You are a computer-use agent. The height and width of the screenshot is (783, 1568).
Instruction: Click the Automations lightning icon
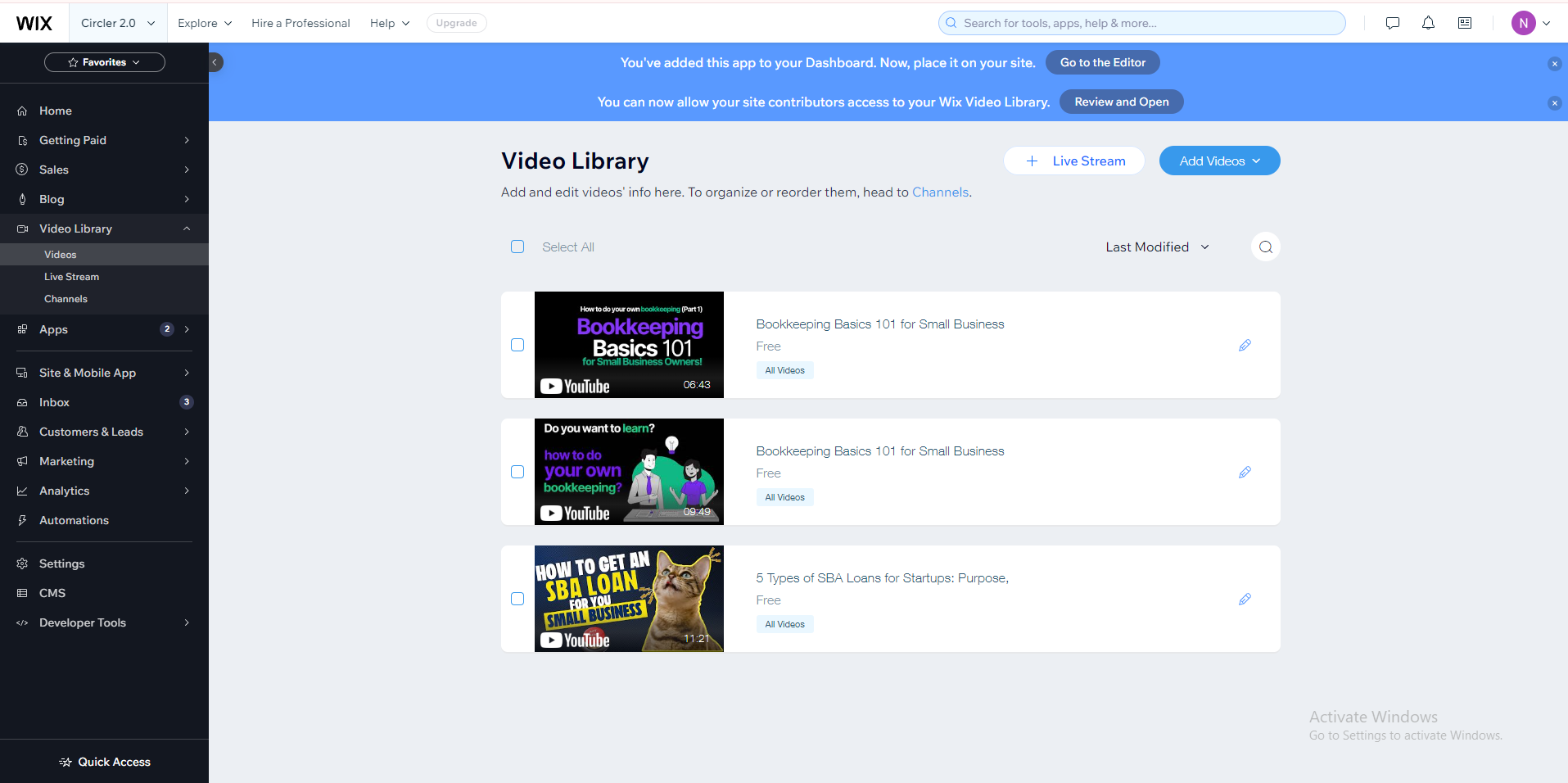pyautogui.click(x=22, y=520)
